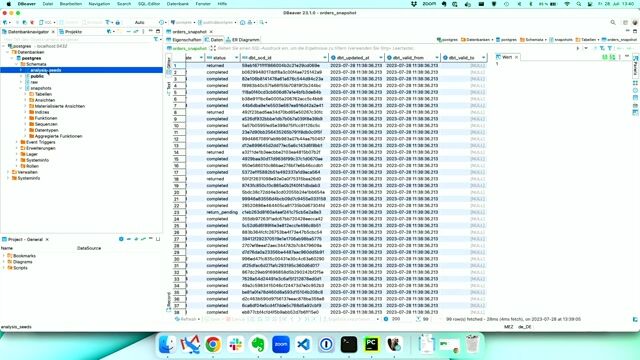Select the Event Triggers folder
The height and width of the screenshot is (360, 640).
point(40,142)
